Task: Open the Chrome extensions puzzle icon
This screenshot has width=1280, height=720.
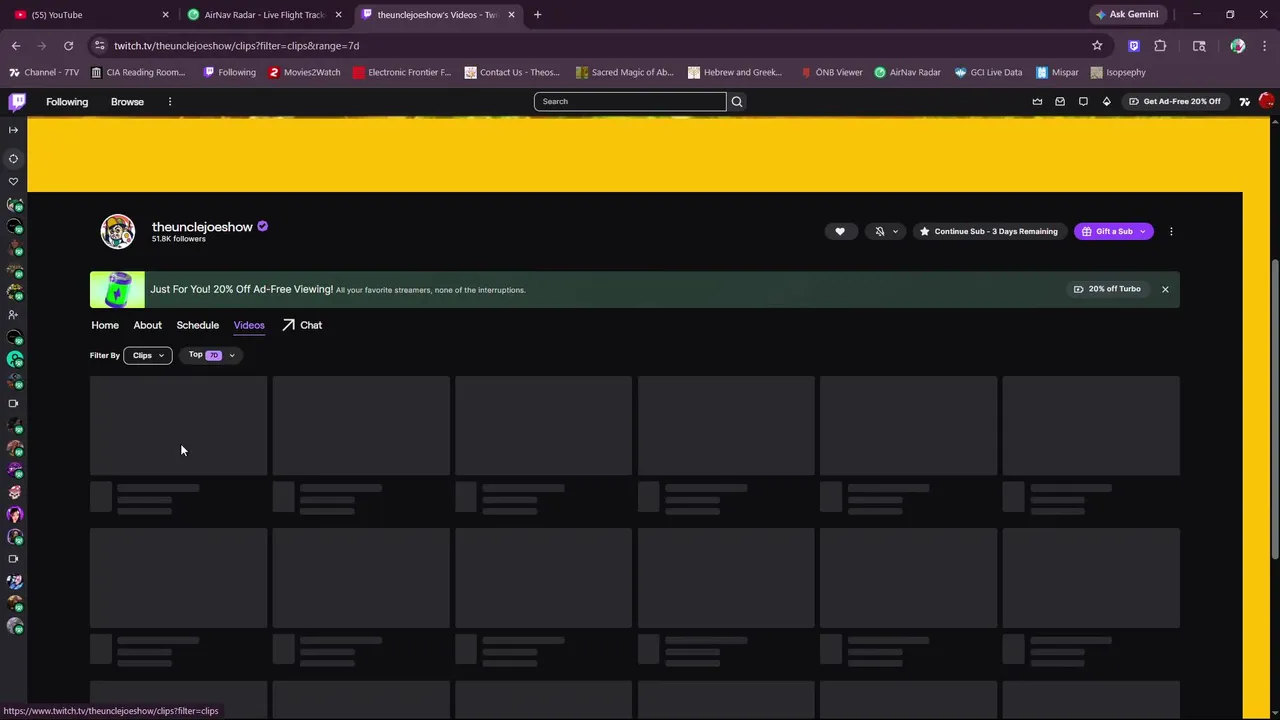Action: (x=1160, y=45)
